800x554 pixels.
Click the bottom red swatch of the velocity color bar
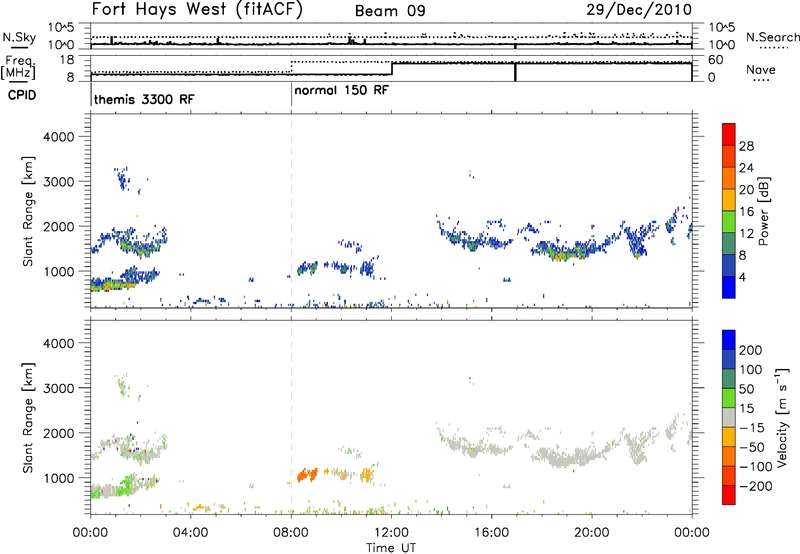click(x=729, y=495)
